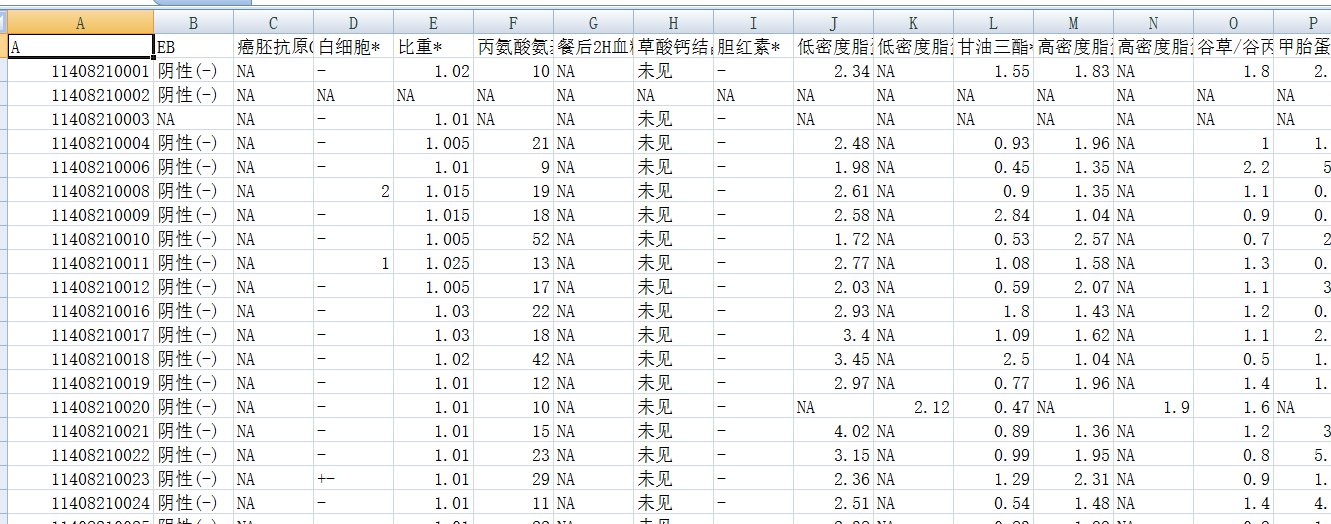Select column M header
This screenshot has width=1331, height=524.
click(1073, 23)
